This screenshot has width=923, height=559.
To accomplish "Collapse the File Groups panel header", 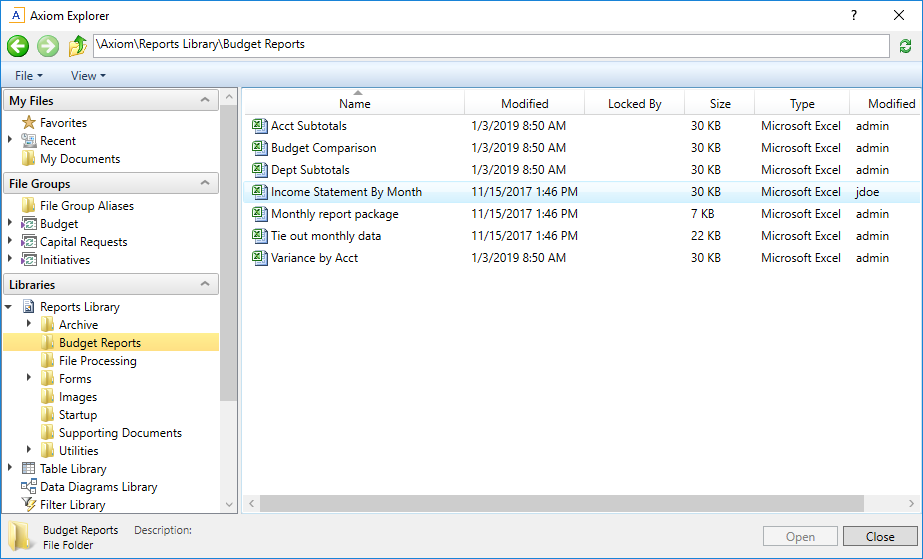I will [x=205, y=184].
